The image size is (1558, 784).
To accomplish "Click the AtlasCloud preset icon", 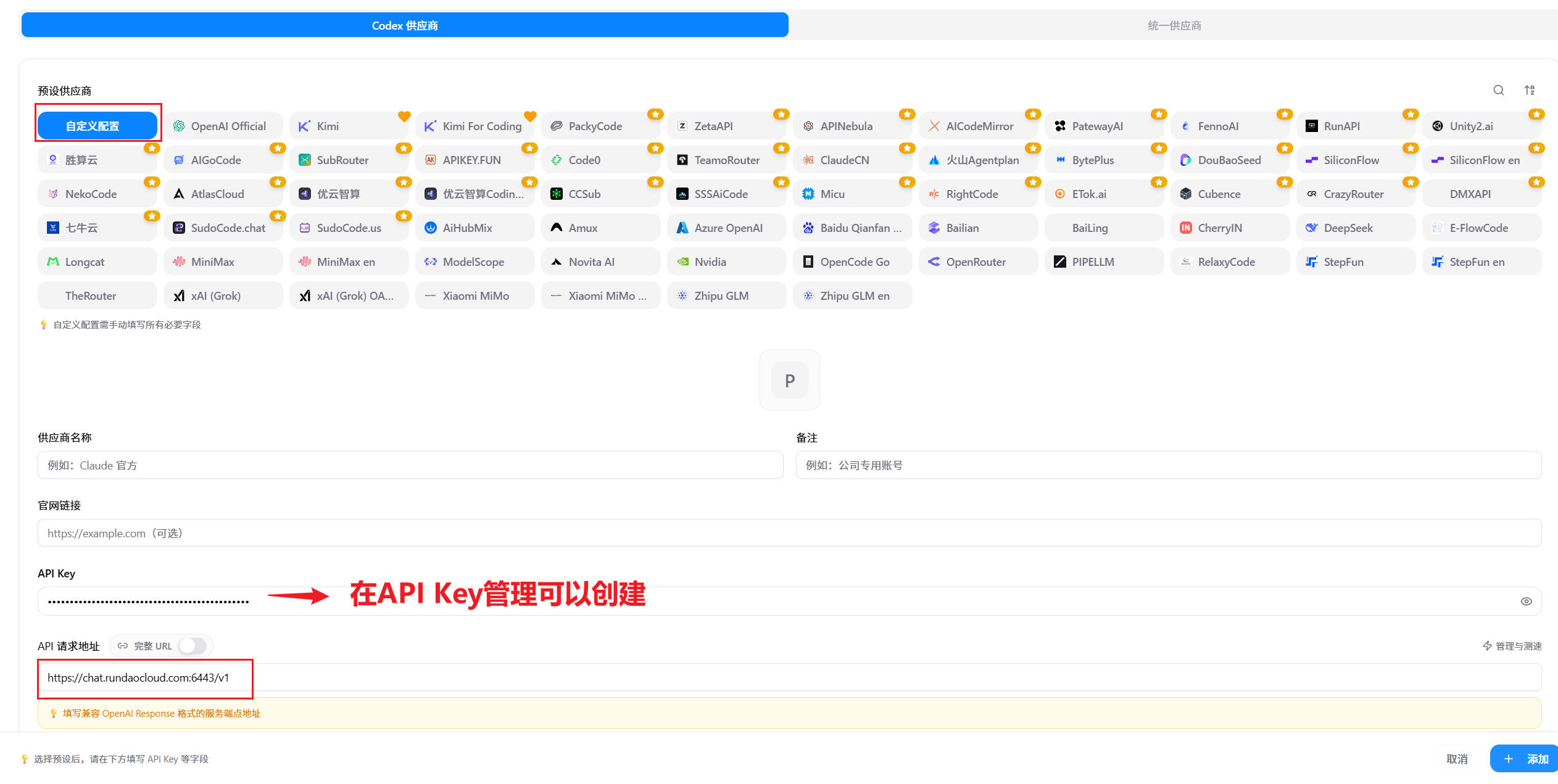I will [179, 194].
